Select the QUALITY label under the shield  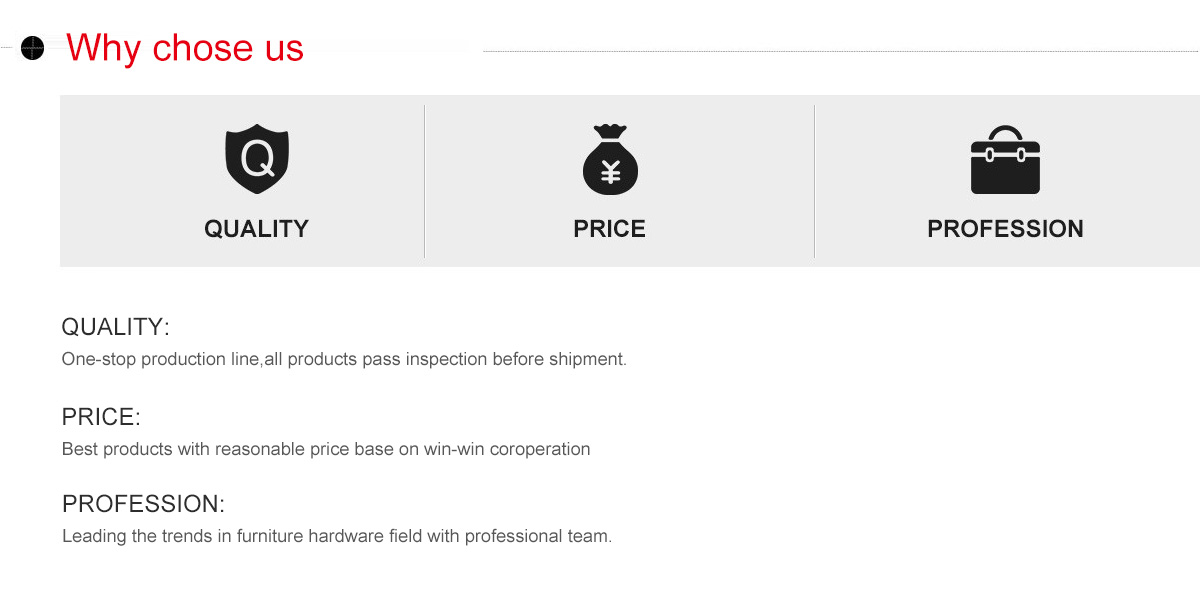coord(256,229)
